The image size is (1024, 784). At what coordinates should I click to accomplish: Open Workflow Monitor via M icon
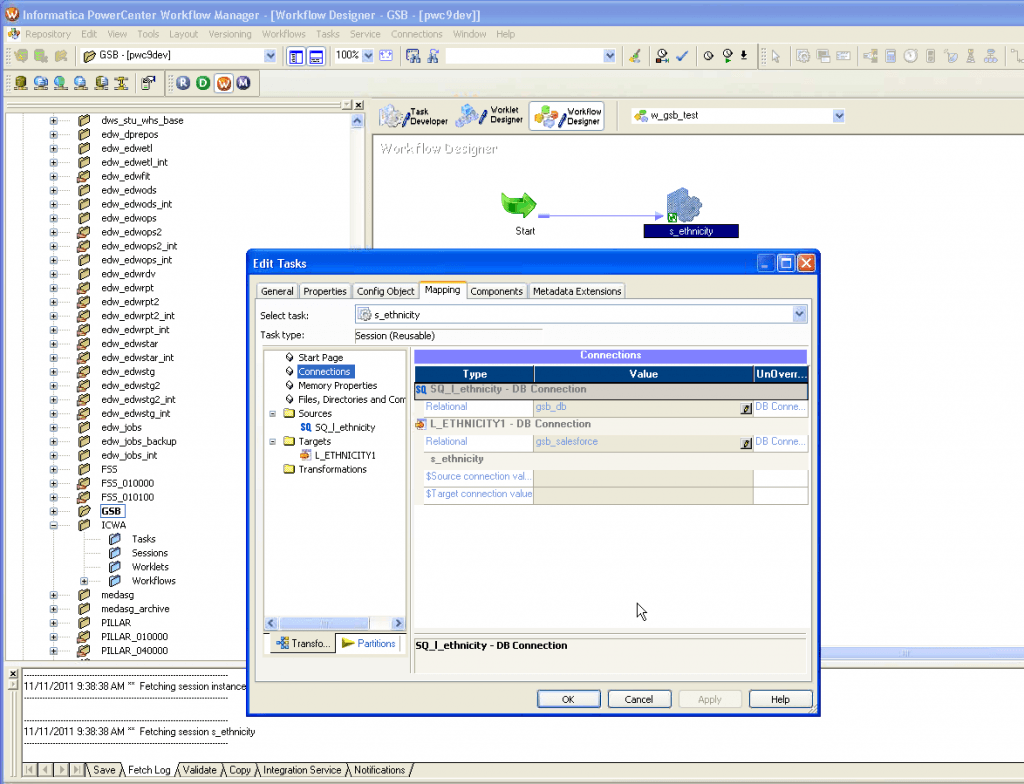243,83
